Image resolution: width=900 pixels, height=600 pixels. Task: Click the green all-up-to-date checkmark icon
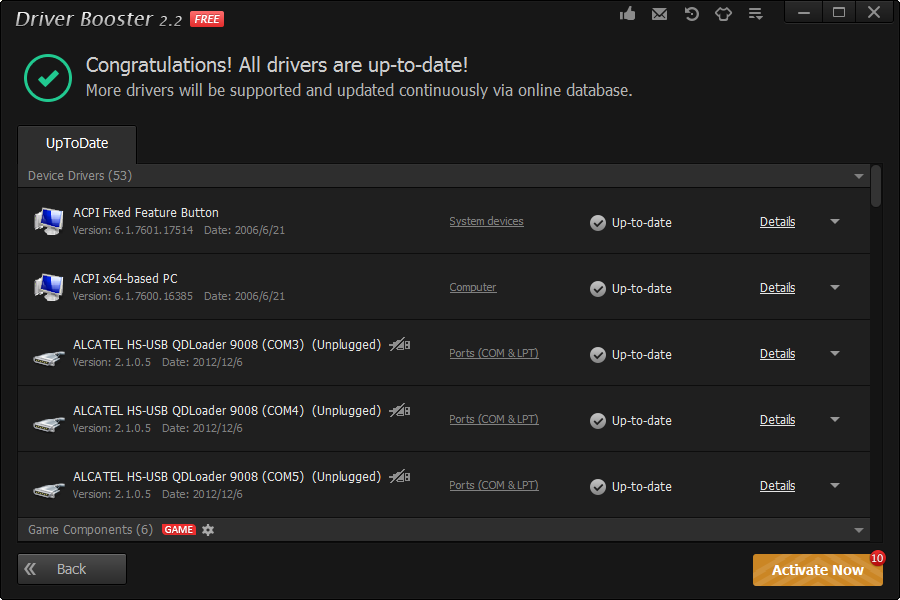(48, 78)
